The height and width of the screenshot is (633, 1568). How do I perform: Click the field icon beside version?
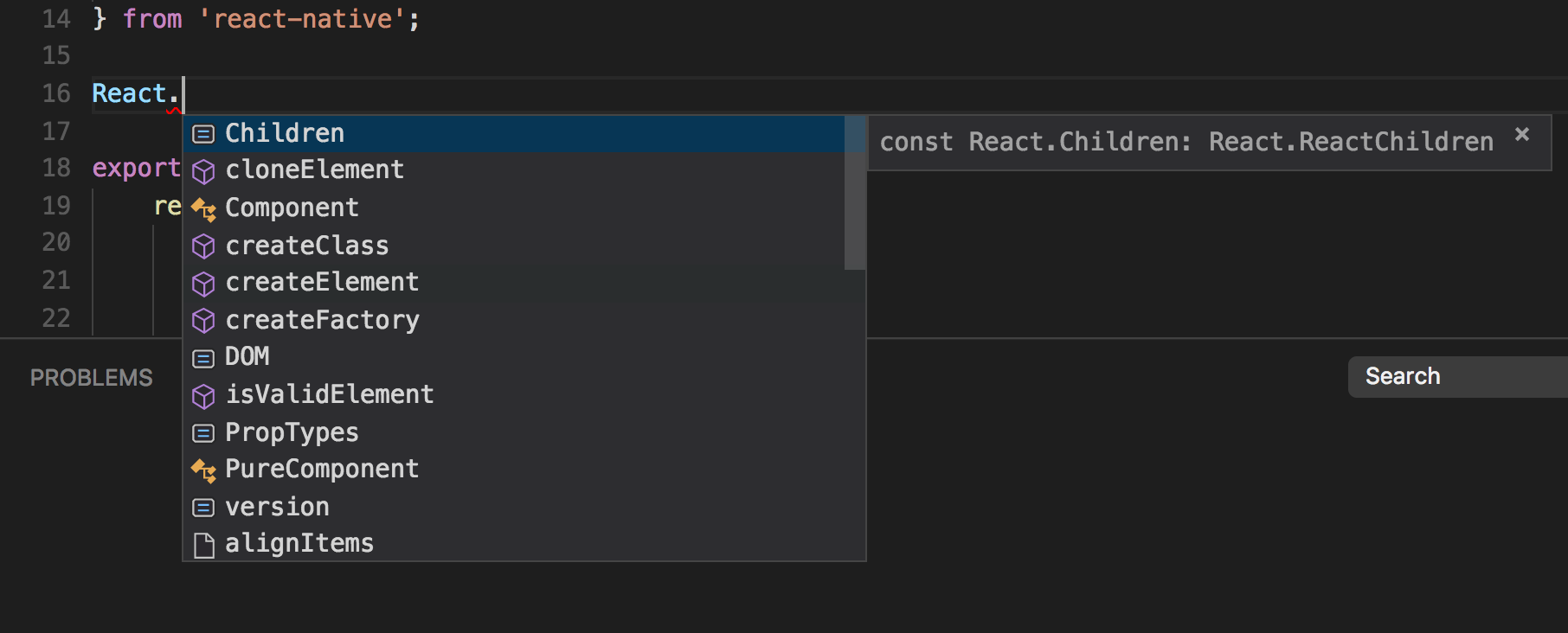tap(203, 507)
